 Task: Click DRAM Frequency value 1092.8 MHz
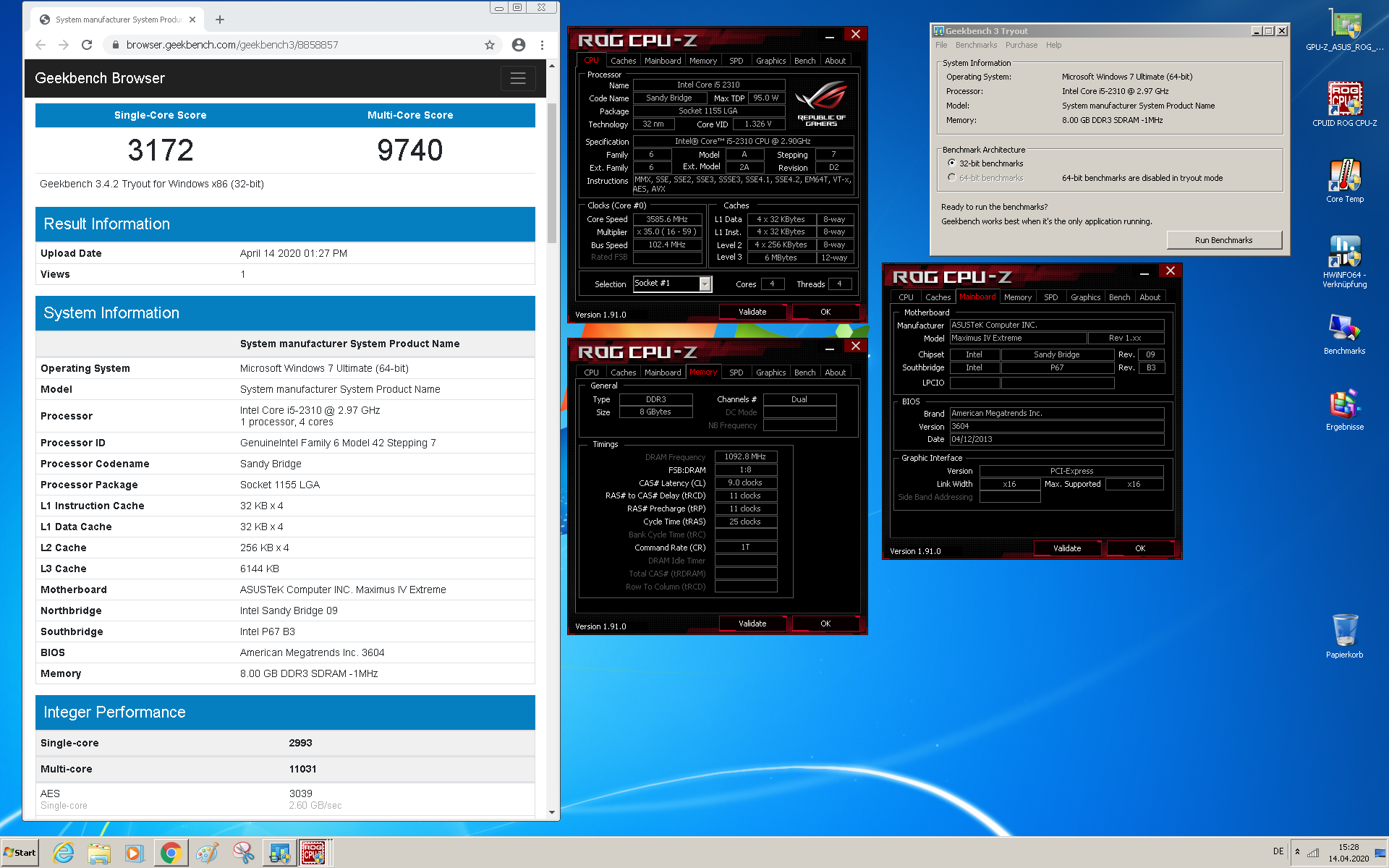click(x=746, y=457)
